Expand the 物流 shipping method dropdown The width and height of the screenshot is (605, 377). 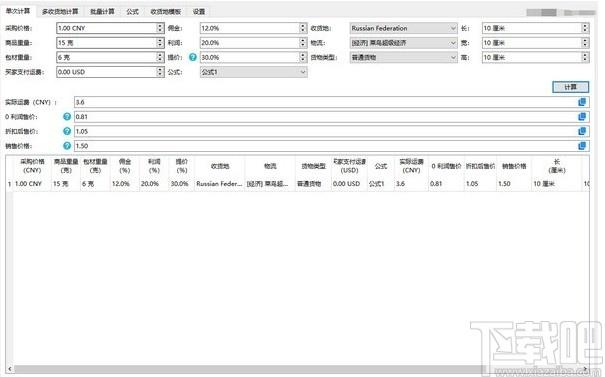point(404,43)
